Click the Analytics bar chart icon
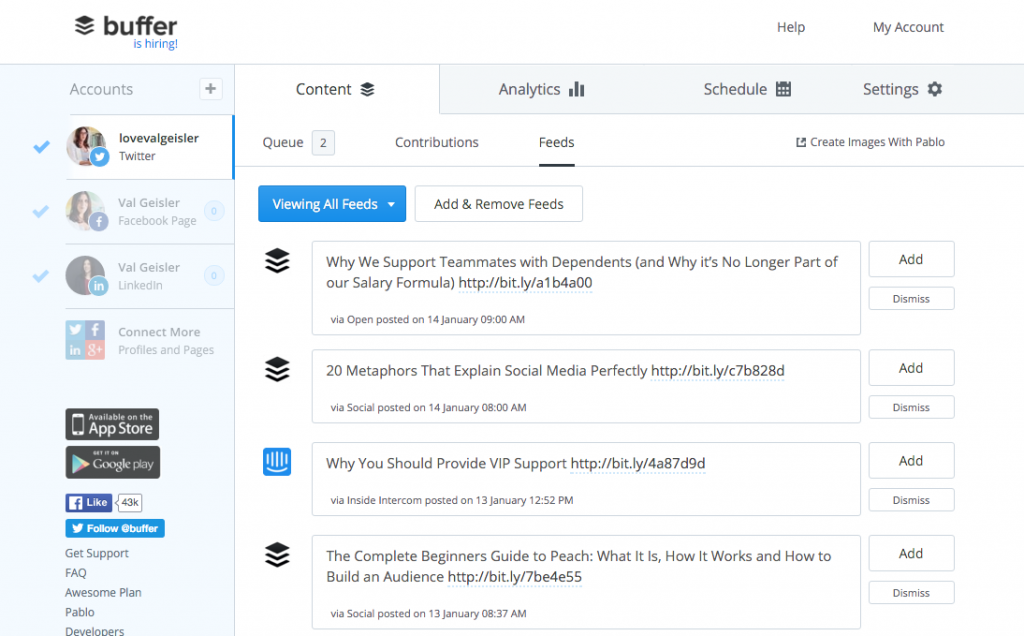This screenshot has width=1024, height=636. tap(577, 89)
